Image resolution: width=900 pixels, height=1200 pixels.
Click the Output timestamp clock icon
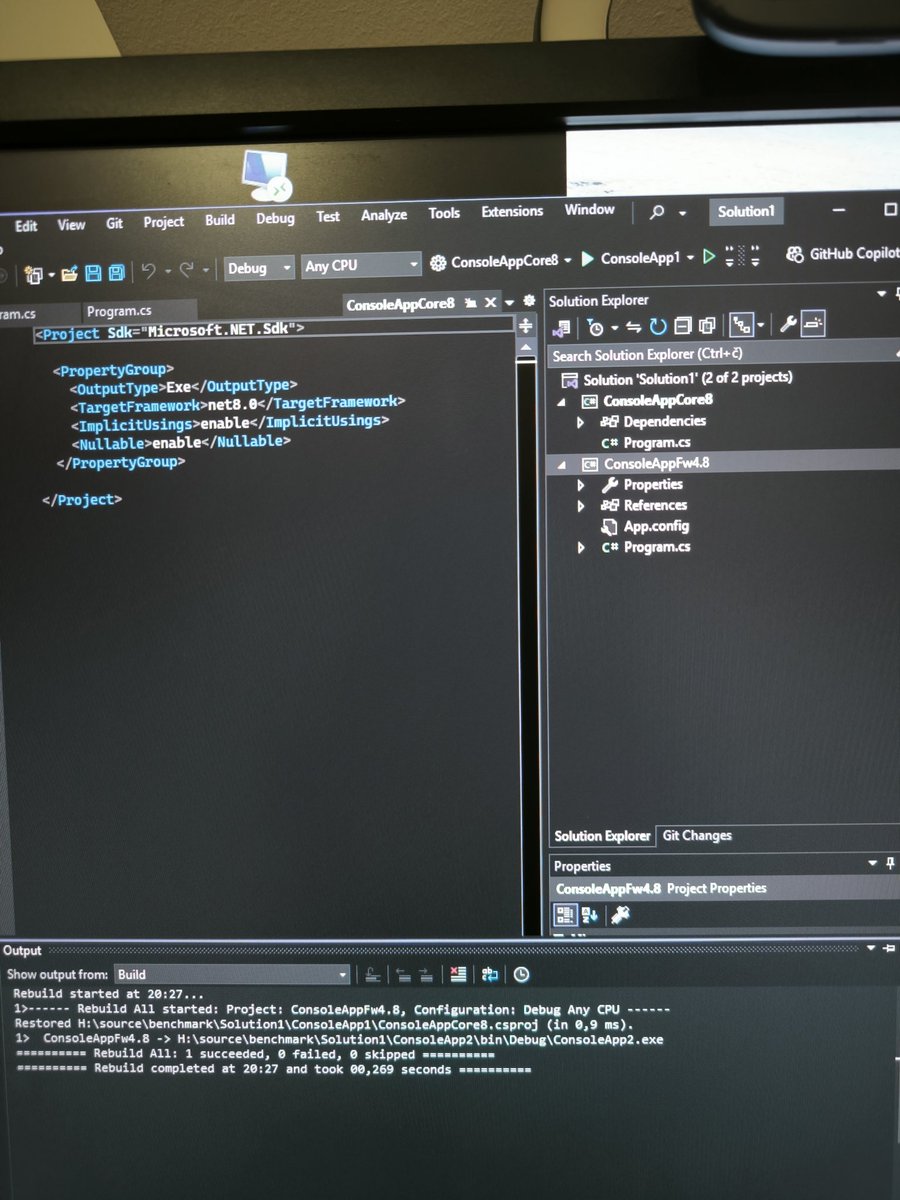click(x=521, y=973)
